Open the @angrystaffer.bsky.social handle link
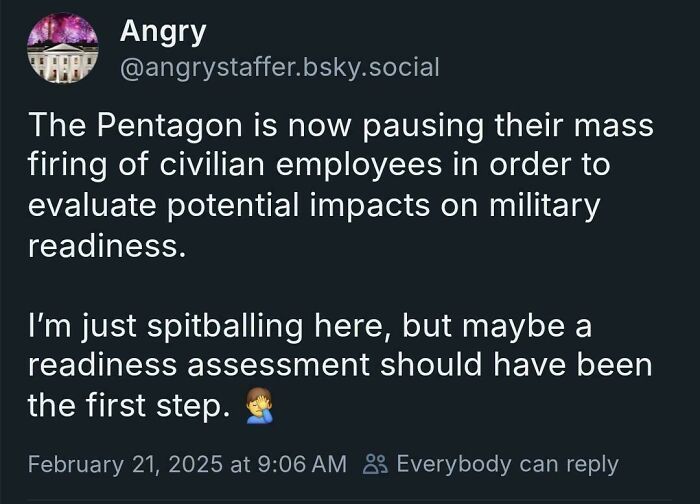Viewport: 700px width, 504px height. pos(279,68)
